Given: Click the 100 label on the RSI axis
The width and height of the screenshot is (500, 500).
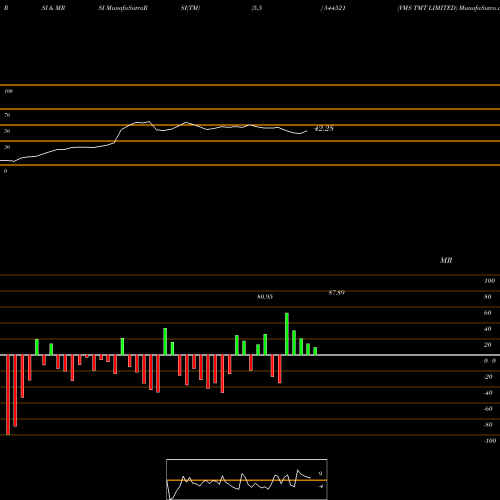Looking at the screenshot, I should pyautogui.click(x=8, y=91).
